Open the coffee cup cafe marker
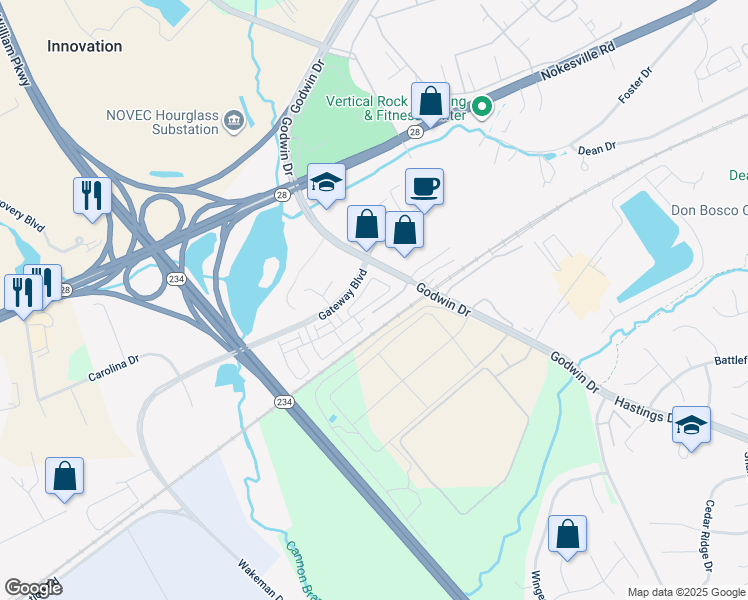The width and height of the screenshot is (748, 600). 424,188
